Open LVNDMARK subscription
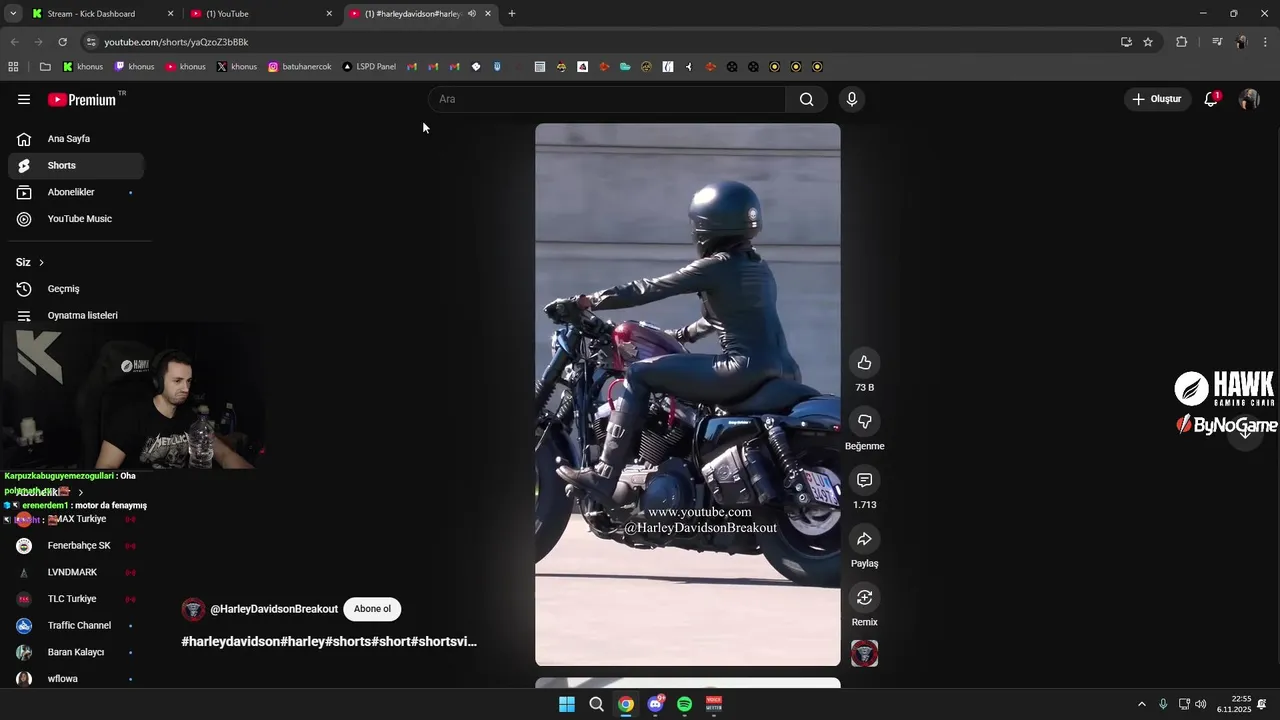Screen dimensions: 1280x720 [76, 572]
